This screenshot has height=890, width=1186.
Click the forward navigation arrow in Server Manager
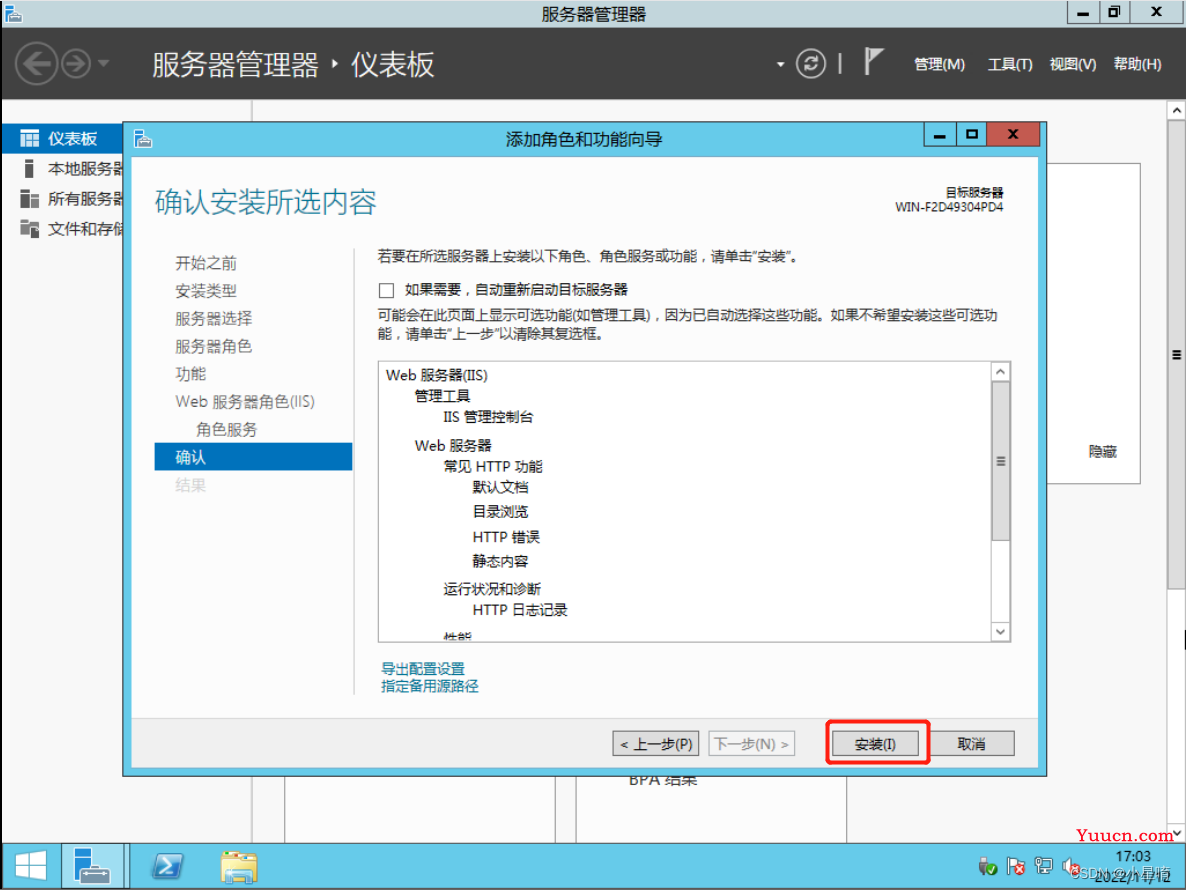pos(76,64)
